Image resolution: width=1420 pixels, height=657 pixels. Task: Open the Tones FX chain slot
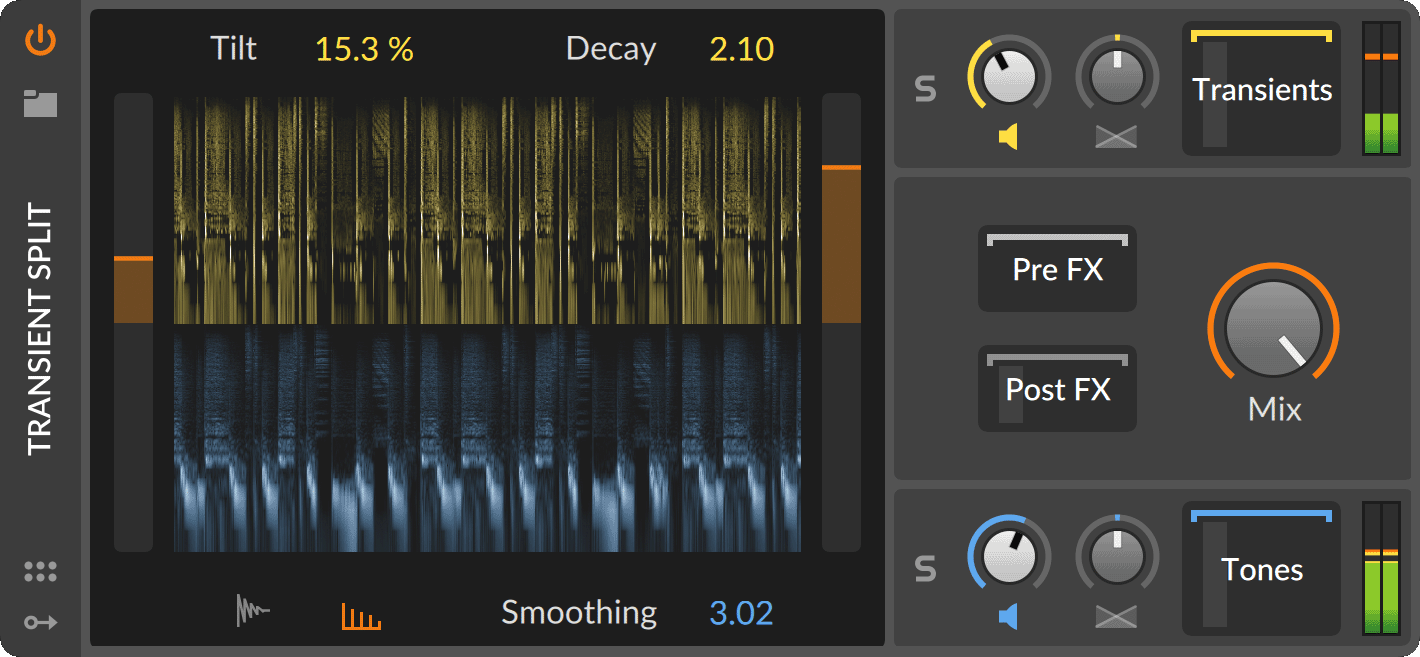[x=1261, y=570]
